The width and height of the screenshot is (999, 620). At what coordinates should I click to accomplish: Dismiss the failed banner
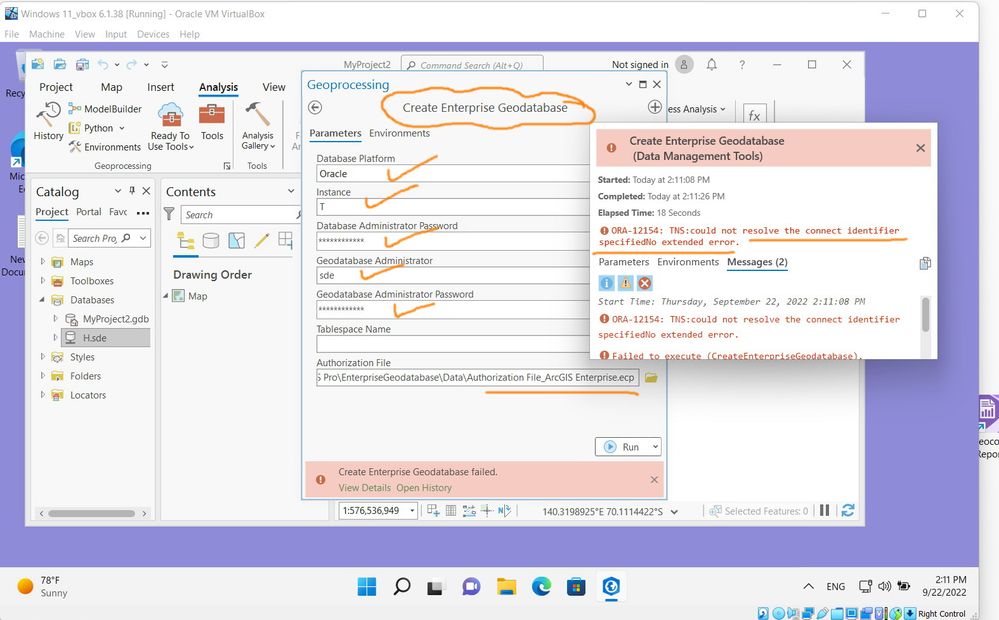pyautogui.click(x=654, y=480)
